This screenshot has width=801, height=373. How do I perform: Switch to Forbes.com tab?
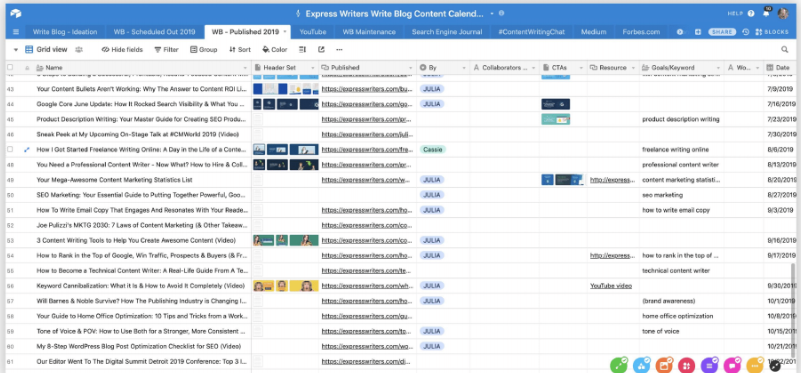click(641, 32)
